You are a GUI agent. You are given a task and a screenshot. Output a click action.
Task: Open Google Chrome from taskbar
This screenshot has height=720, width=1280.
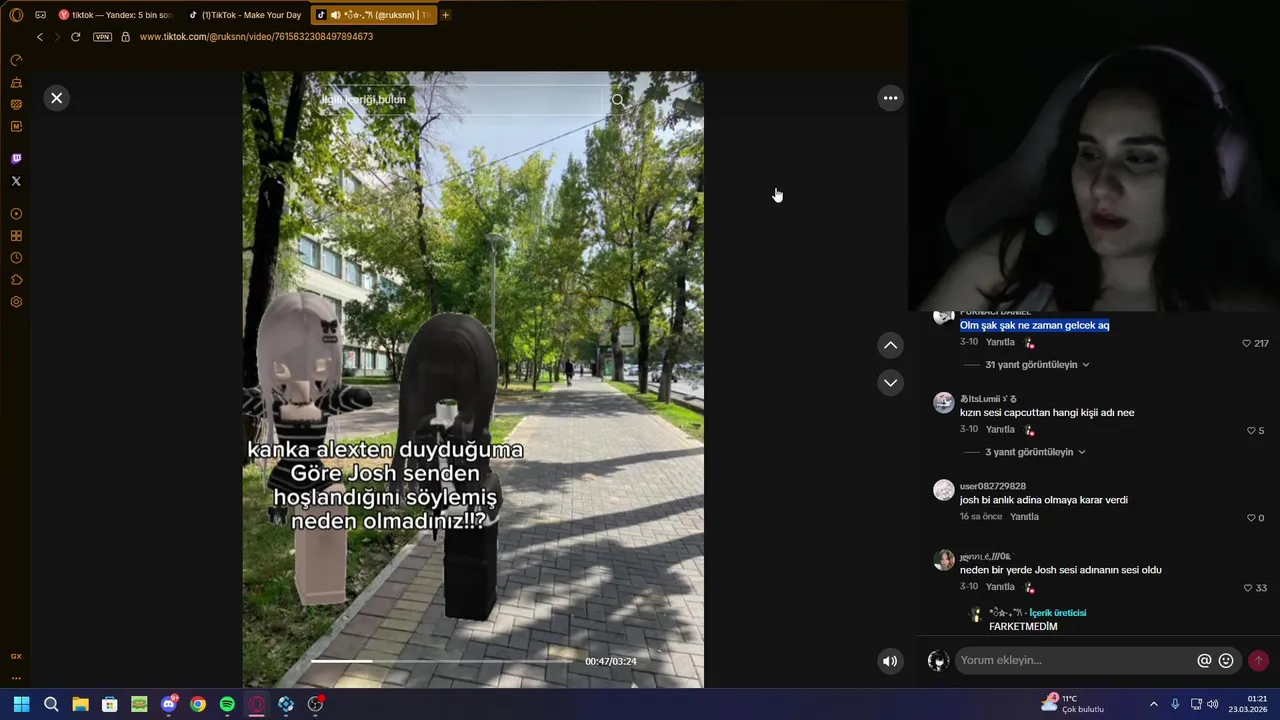(x=198, y=704)
